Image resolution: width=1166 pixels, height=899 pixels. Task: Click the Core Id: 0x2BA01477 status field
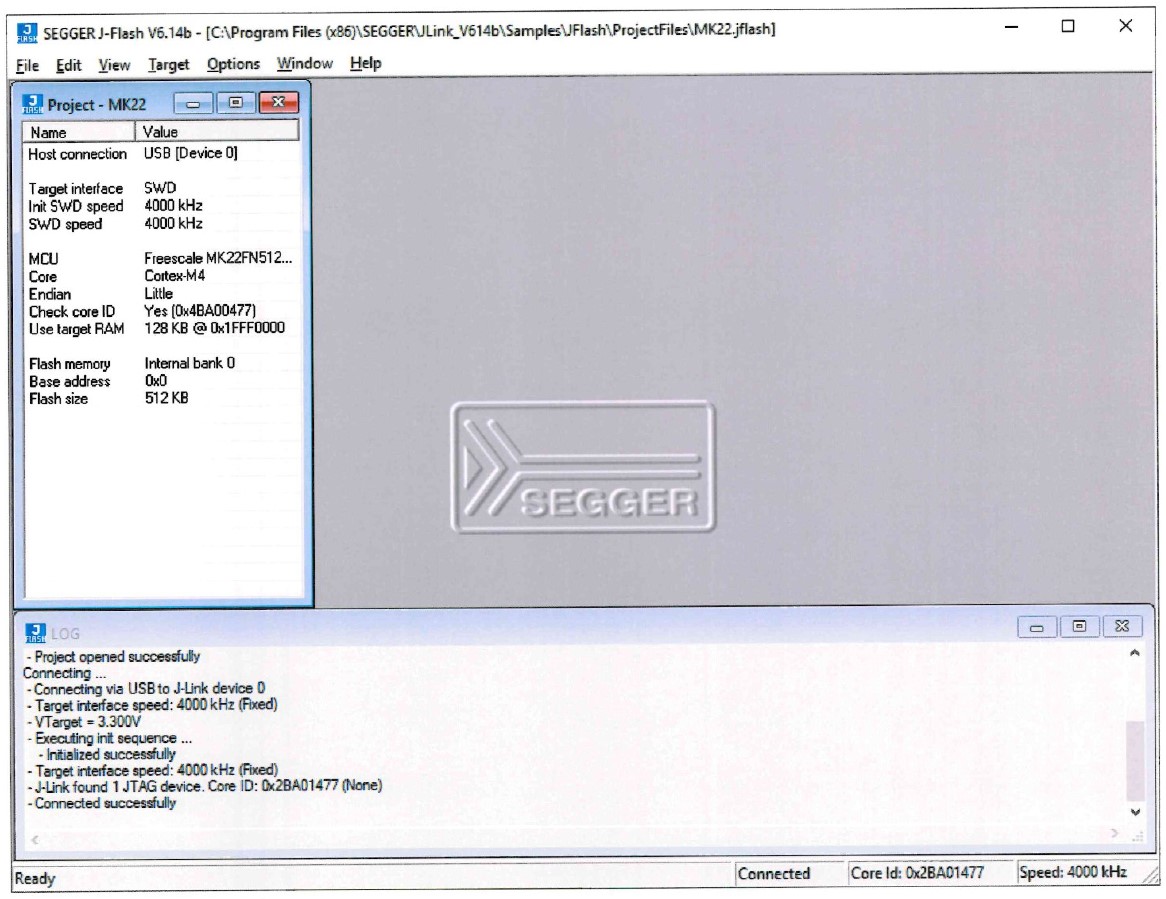coord(932,873)
